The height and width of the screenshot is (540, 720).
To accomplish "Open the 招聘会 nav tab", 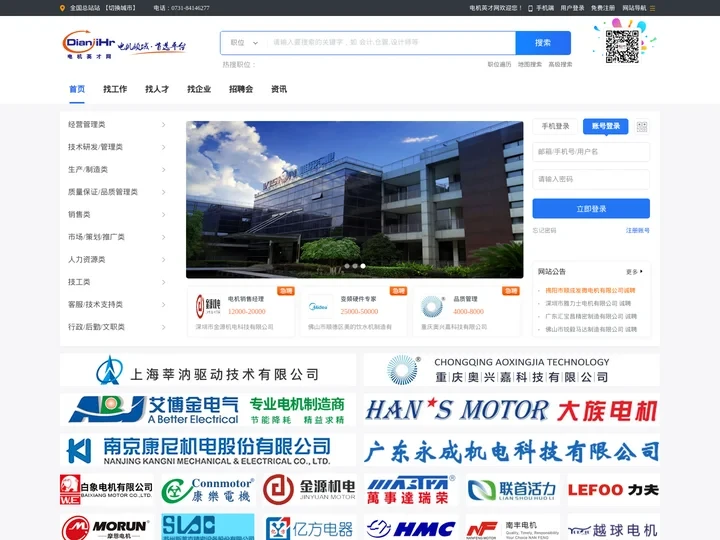I will (x=241, y=89).
